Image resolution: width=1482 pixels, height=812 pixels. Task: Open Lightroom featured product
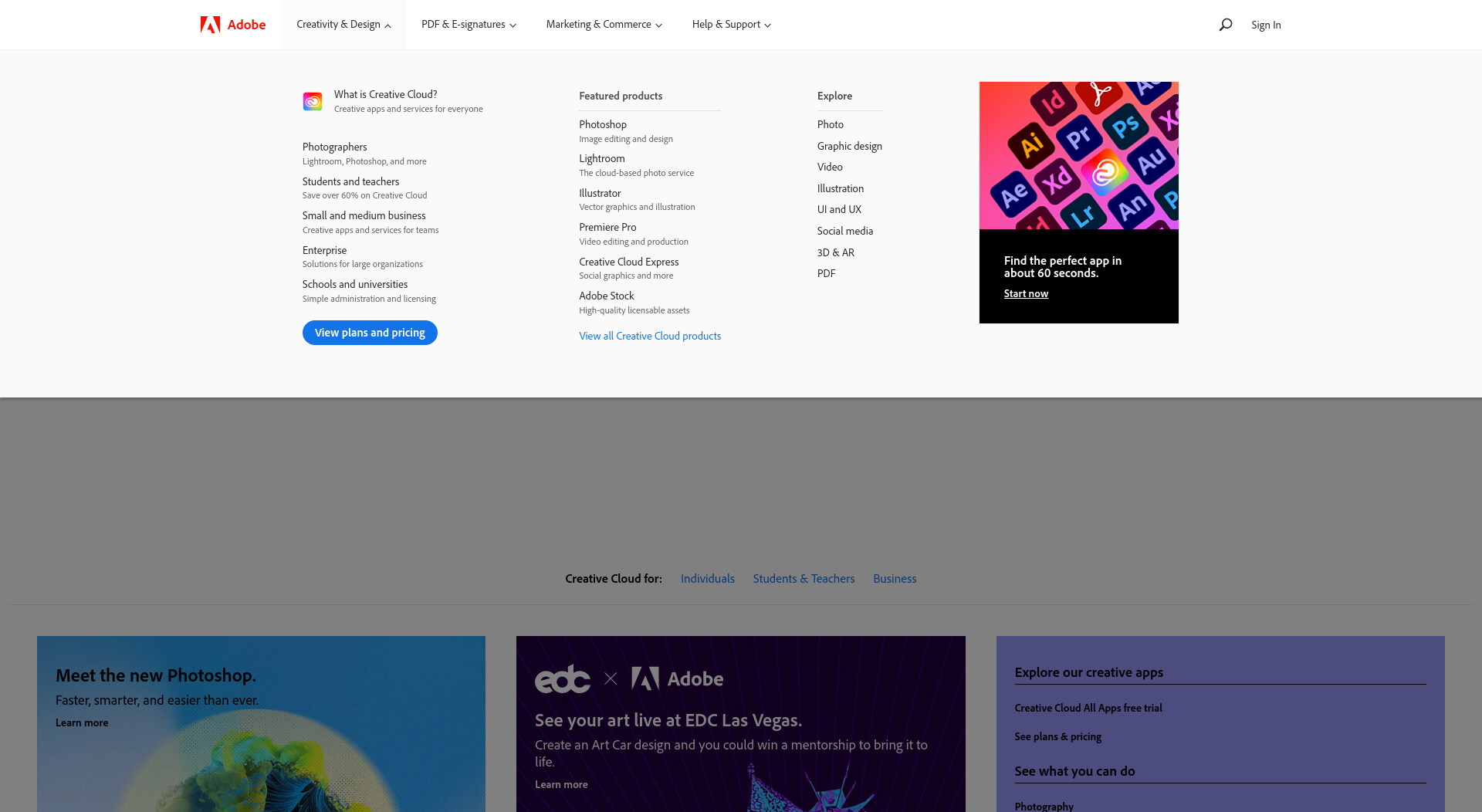[x=636, y=165]
